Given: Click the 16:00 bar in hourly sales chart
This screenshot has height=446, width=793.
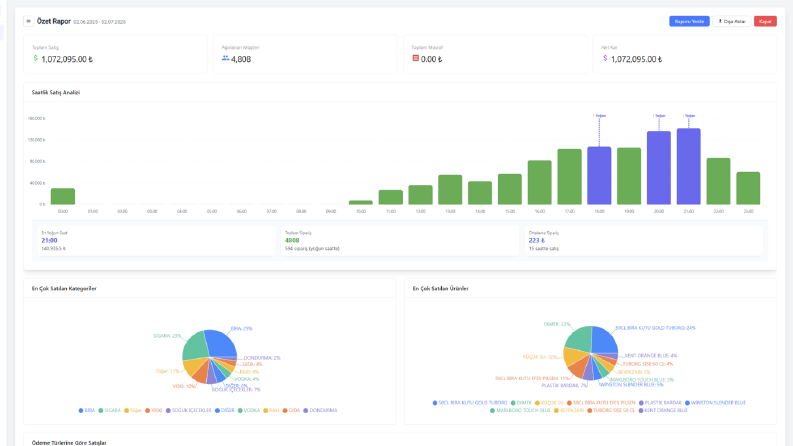Looking at the screenshot, I should point(540,183).
